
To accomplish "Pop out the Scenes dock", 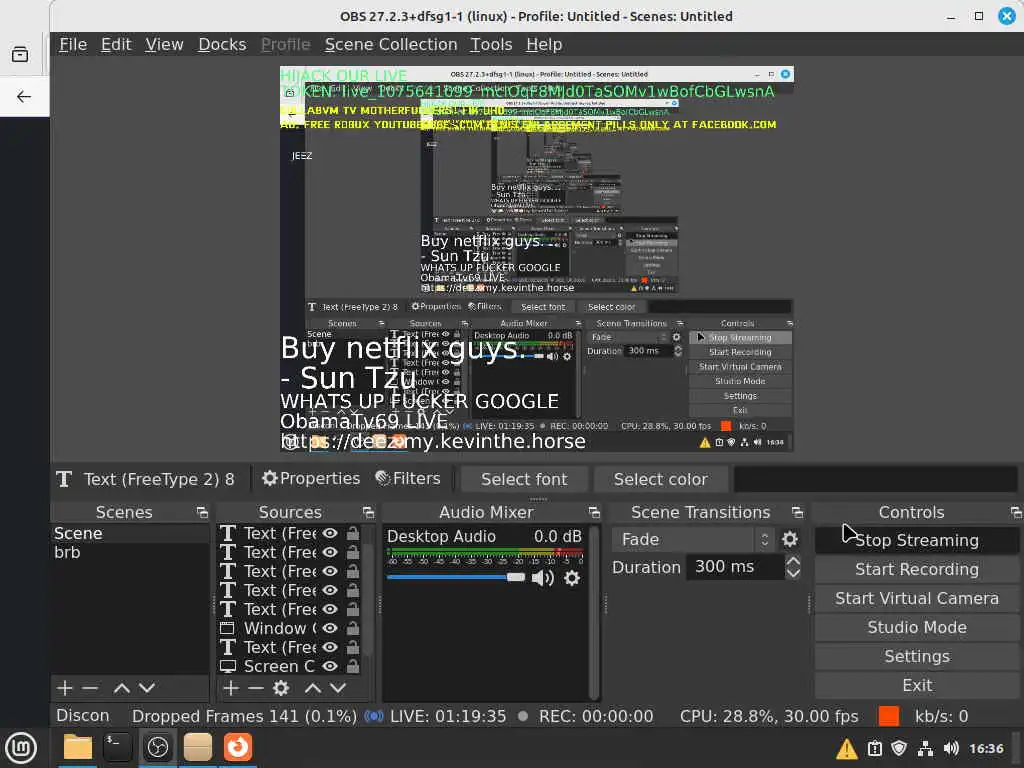I will [202, 513].
